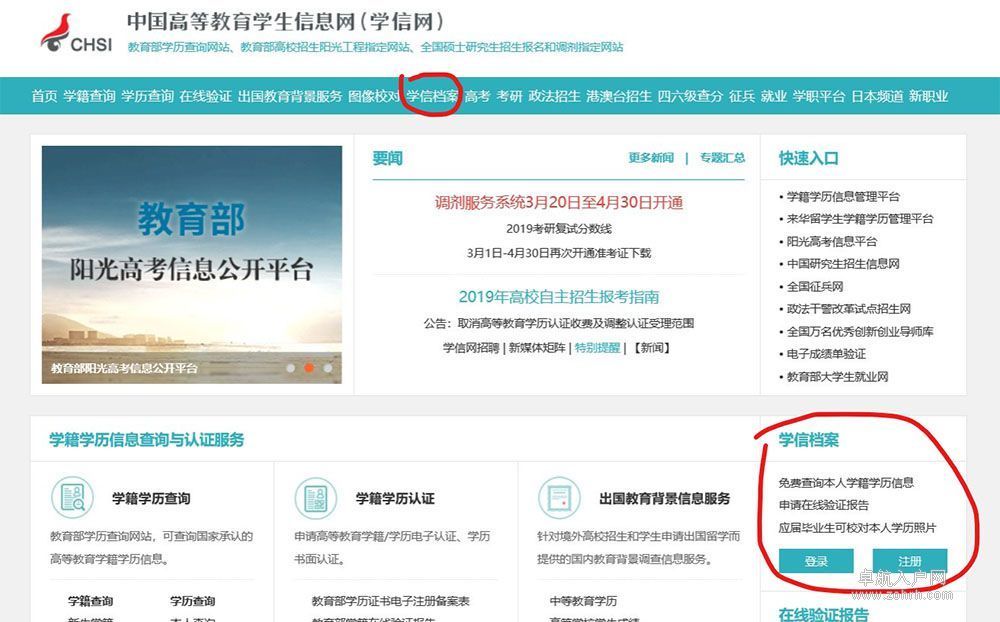This screenshot has width=1000, height=622.
Task: Click the 教育部阳光高考信息公开平台 banner image
Action: coord(192,265)
